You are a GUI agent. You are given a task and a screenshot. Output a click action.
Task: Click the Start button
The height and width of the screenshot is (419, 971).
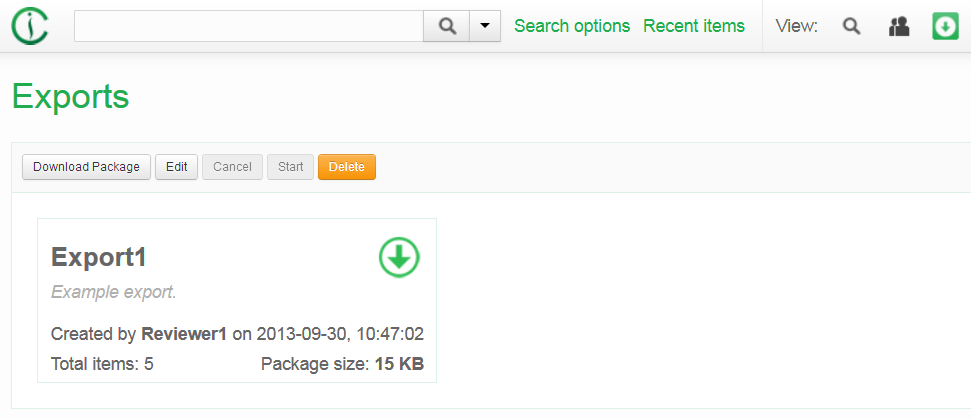tap(290, 167)
